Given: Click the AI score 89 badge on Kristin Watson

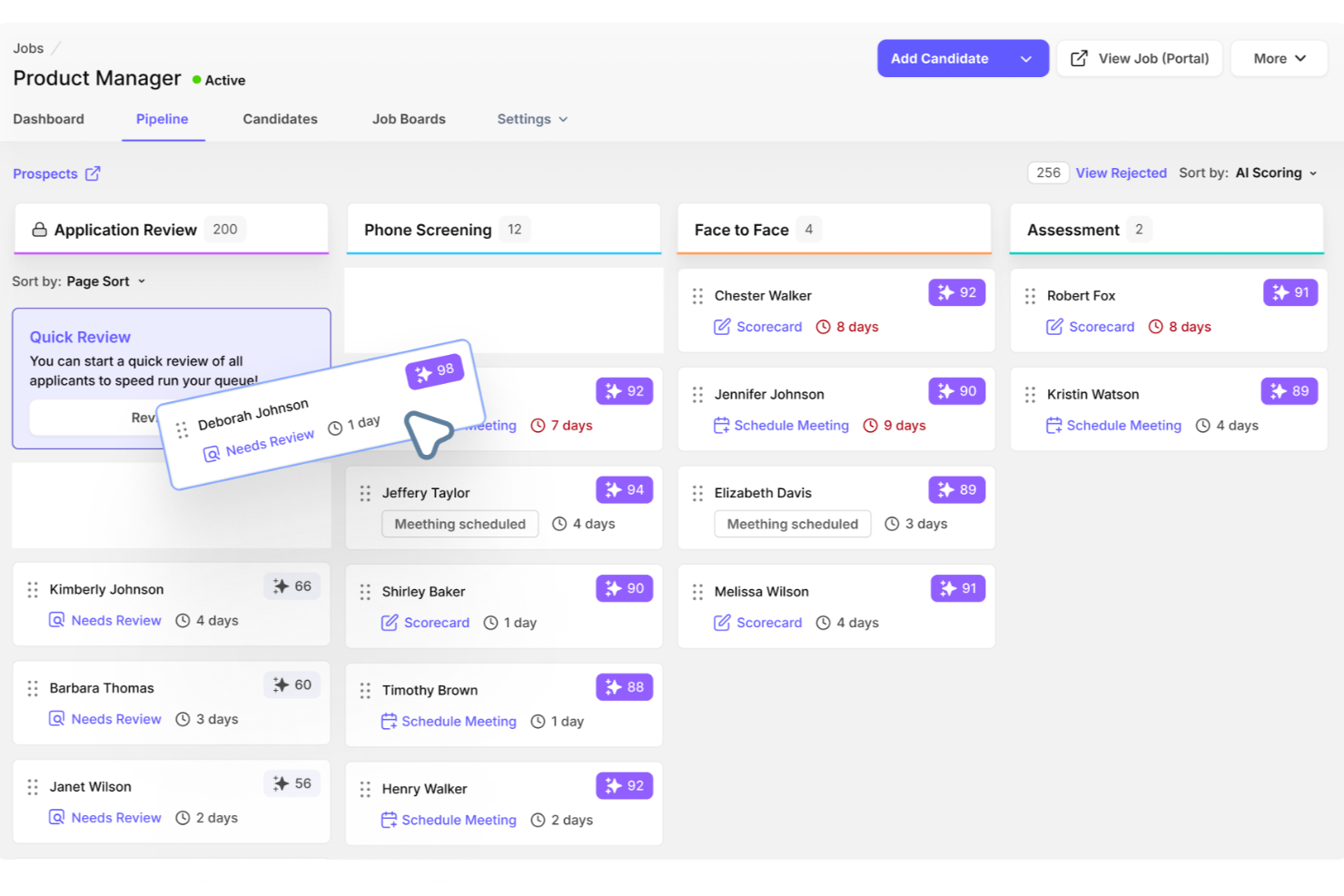Looking at the screenshot, I should pyautogui.click(x=1290, y=391).
